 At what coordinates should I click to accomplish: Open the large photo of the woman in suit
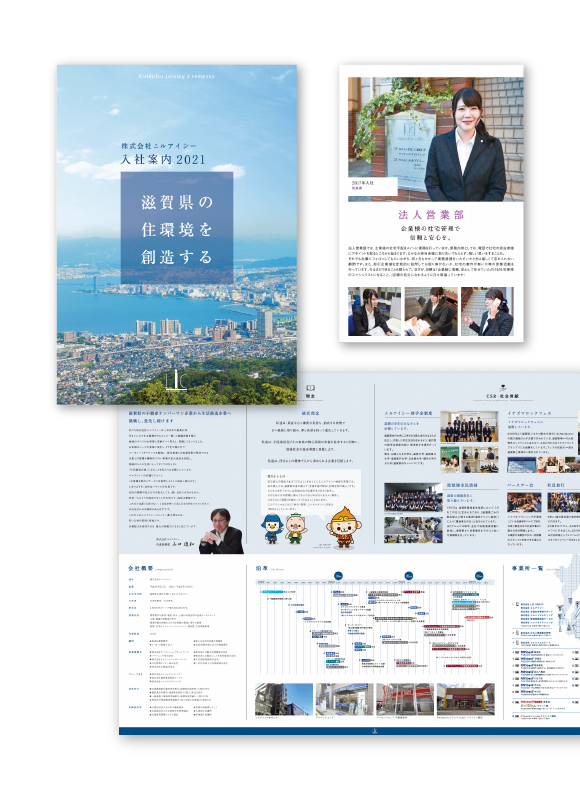click(x=436, y=139)
